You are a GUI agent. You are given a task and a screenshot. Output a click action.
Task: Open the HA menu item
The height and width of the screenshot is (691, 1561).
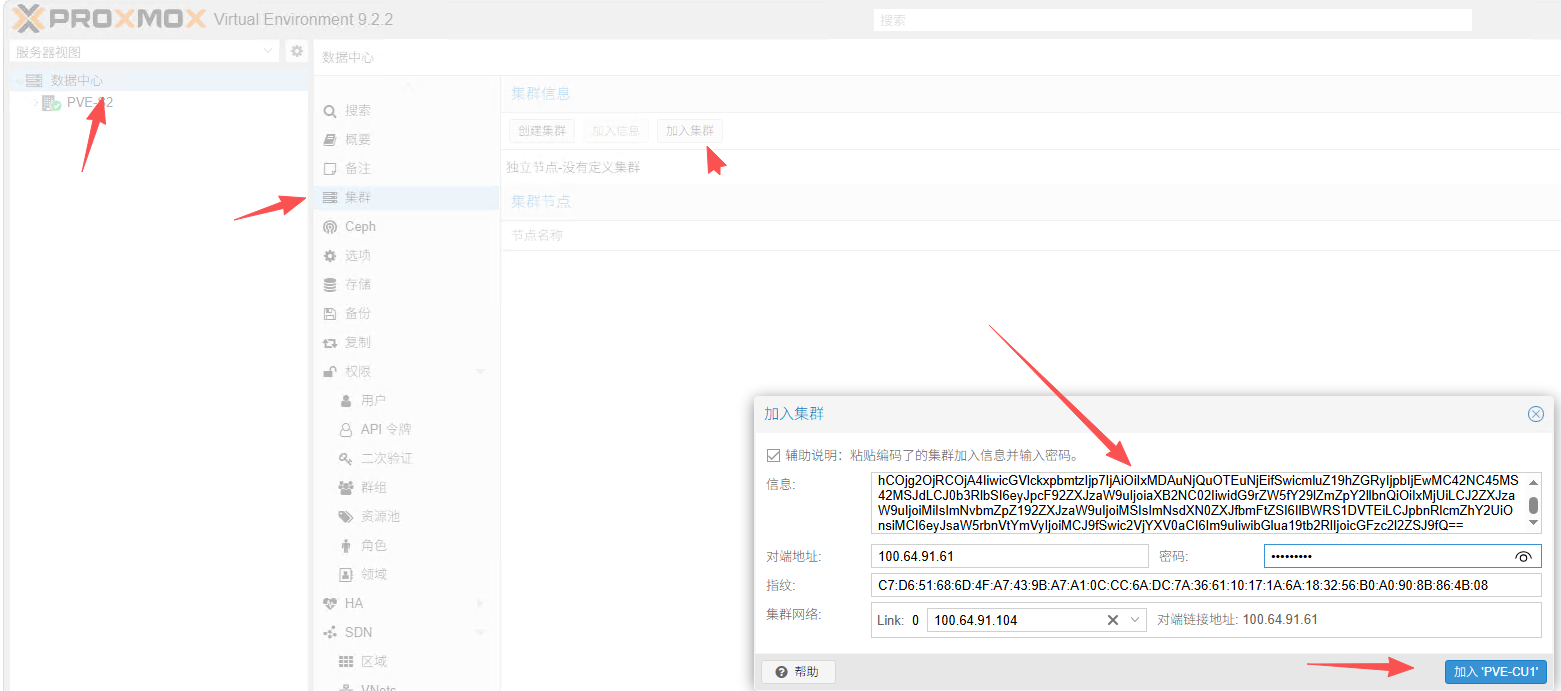click(x=406, y=603)
